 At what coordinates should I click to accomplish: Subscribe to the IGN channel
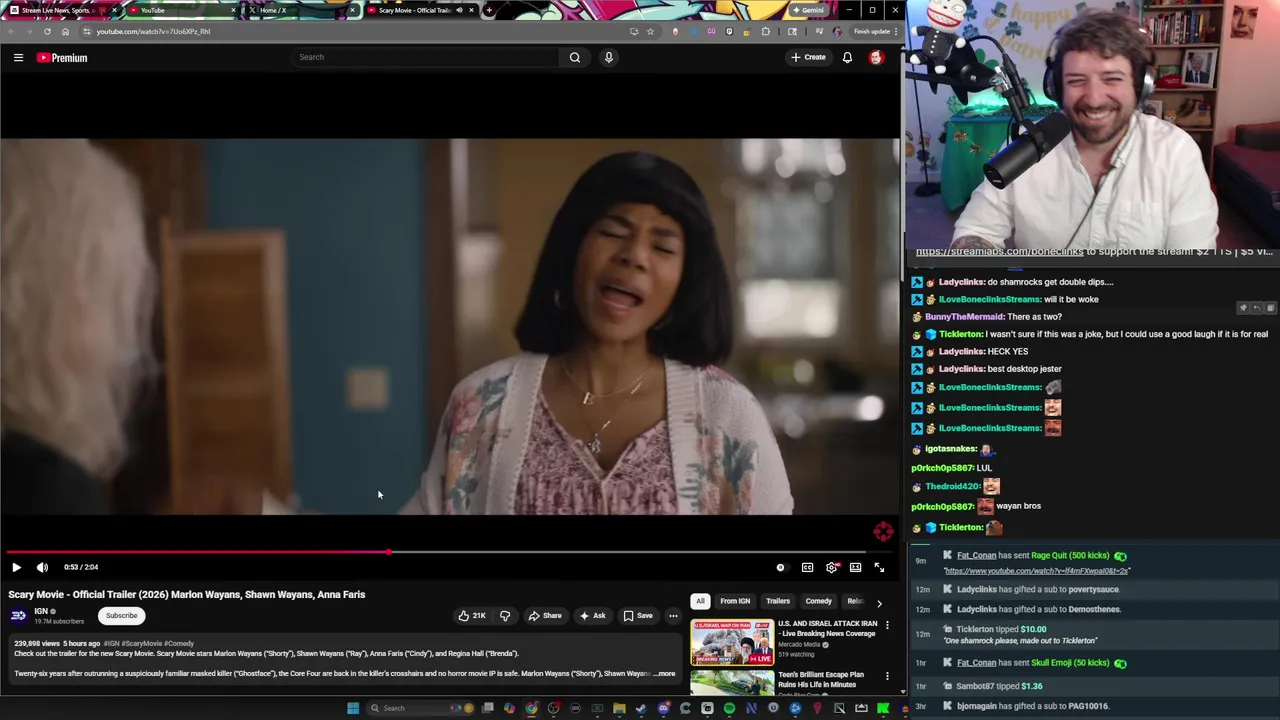(x=122, y=616)
